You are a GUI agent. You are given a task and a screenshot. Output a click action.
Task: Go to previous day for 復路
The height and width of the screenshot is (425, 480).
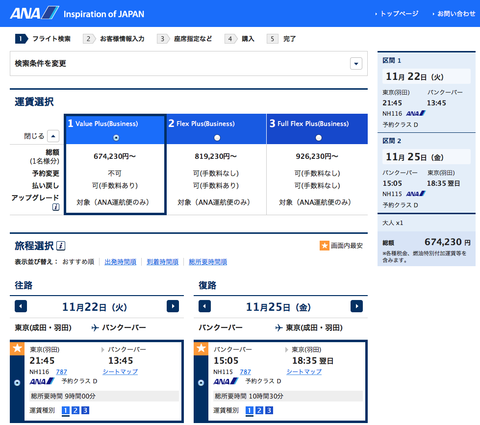pos(205,306)
